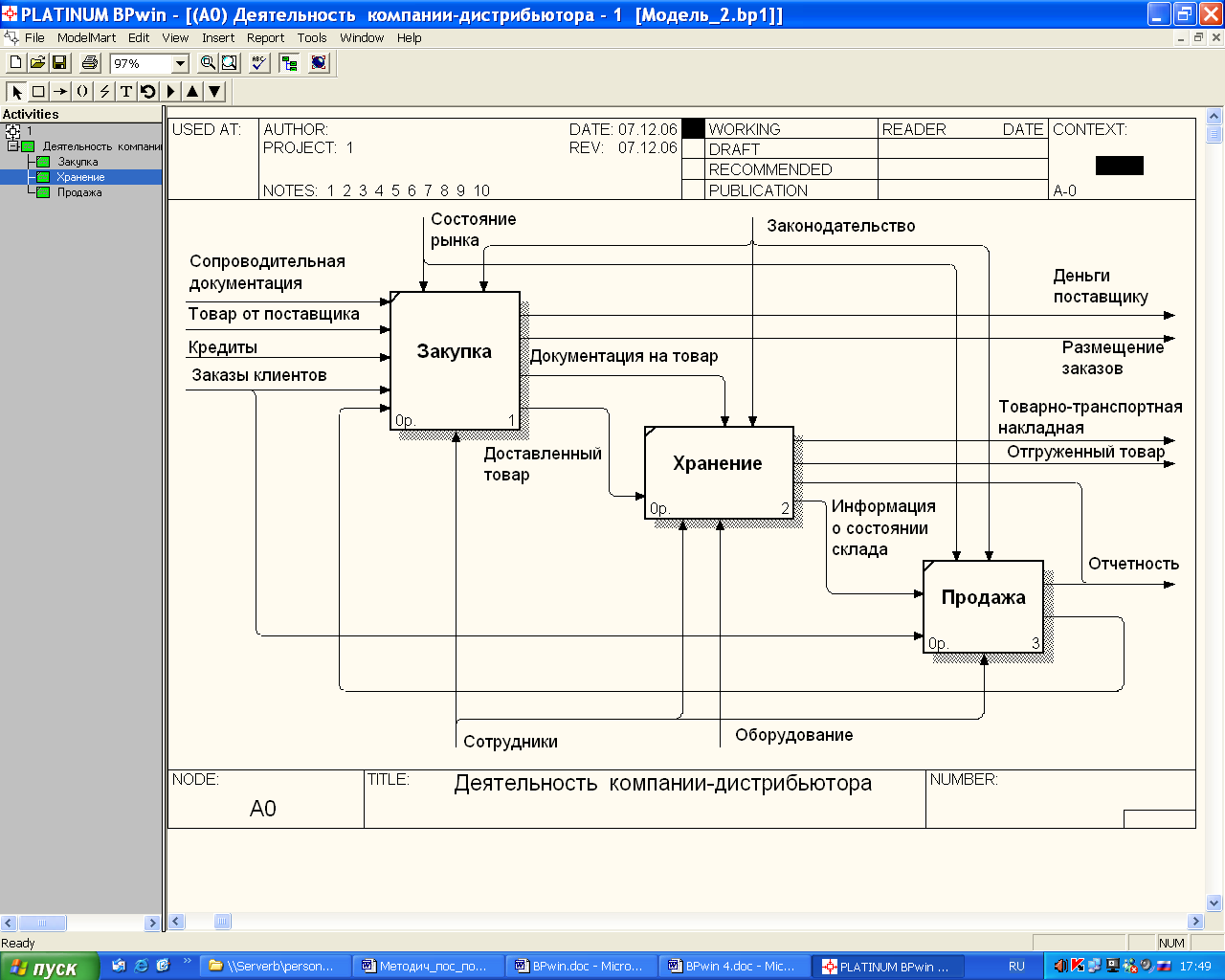Select Закупка in the Activities tree
This screenshot has height=980, width=1225.
(x=78, y=162)
